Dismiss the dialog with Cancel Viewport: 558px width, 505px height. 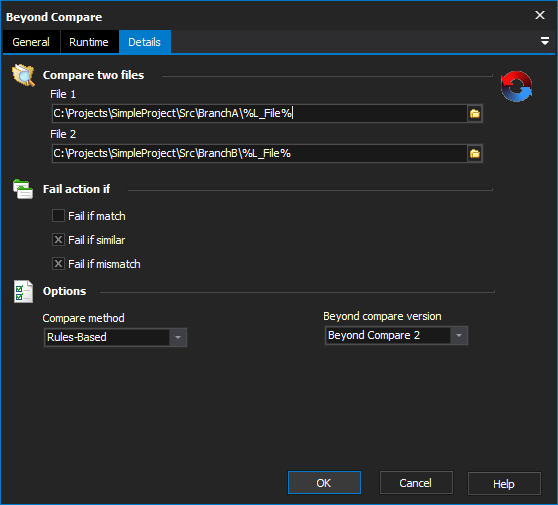(416, 483)
